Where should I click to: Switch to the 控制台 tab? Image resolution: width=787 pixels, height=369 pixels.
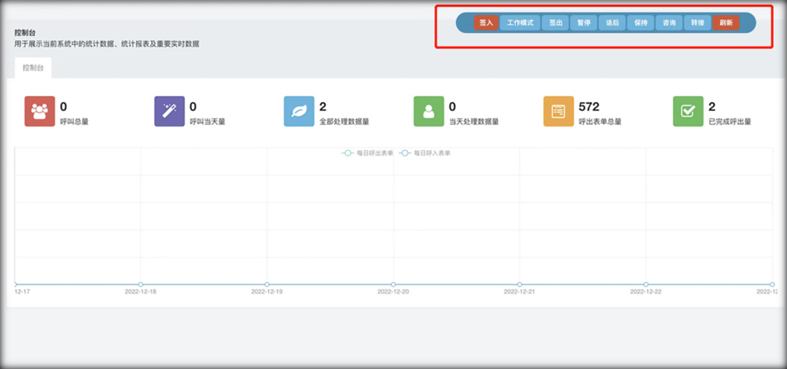(33, 68)
